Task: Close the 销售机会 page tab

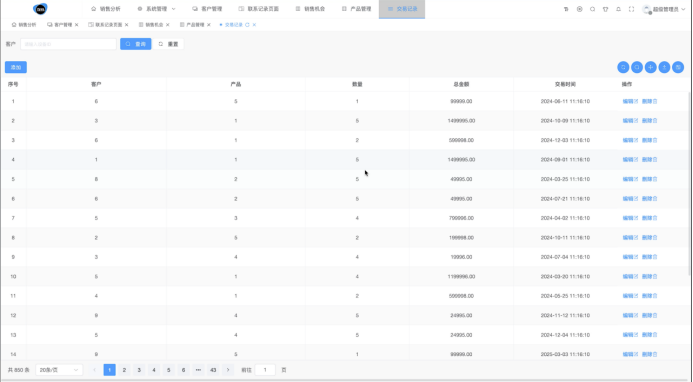Action: point(168,25)
